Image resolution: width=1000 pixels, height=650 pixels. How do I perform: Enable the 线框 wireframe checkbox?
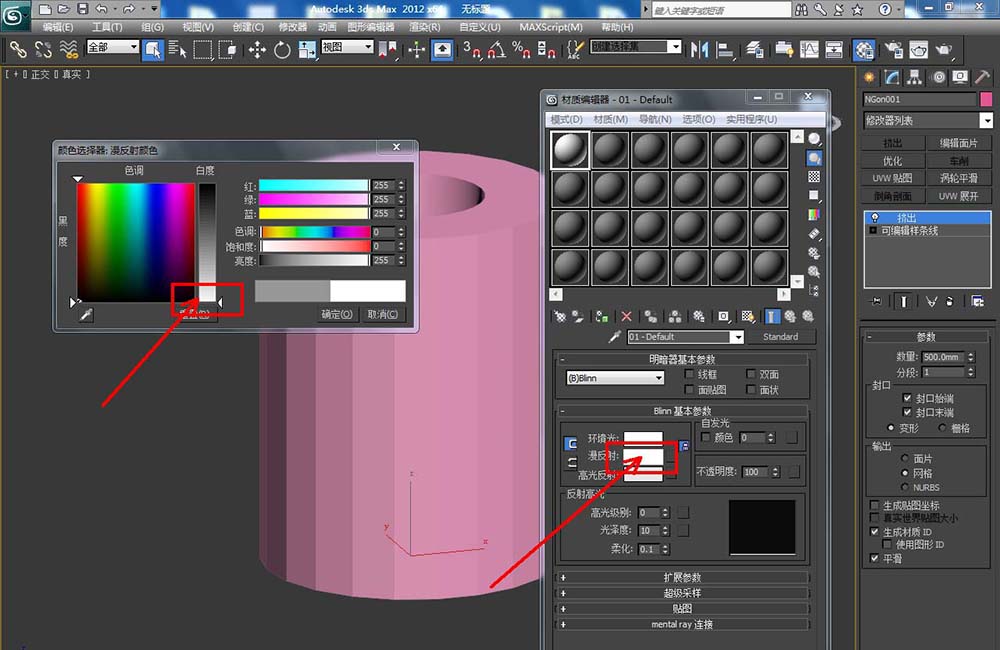coord(689,374)
